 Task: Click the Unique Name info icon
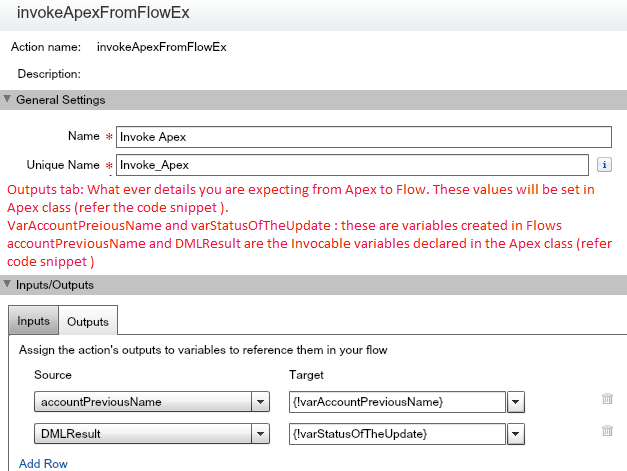604,165
